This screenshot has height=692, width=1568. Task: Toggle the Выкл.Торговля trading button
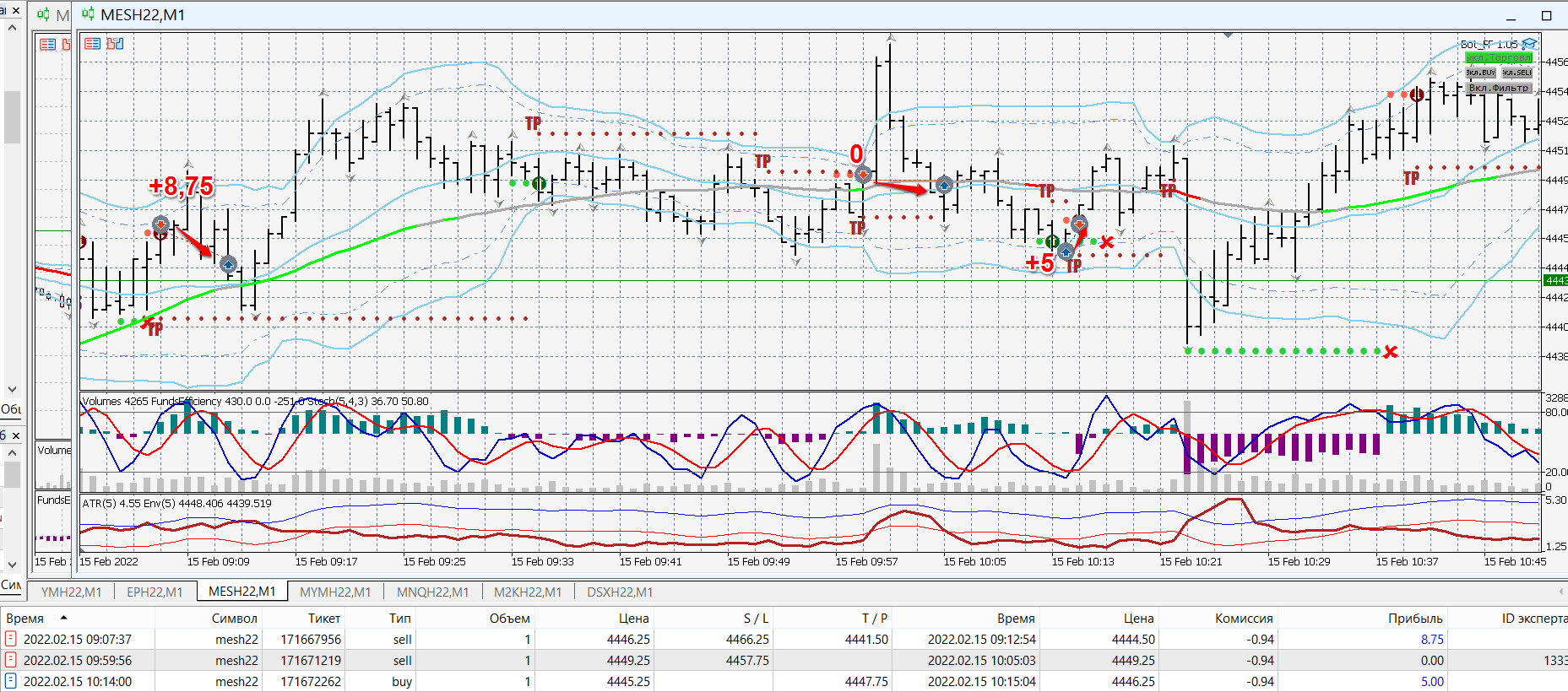coord(1499,57)
